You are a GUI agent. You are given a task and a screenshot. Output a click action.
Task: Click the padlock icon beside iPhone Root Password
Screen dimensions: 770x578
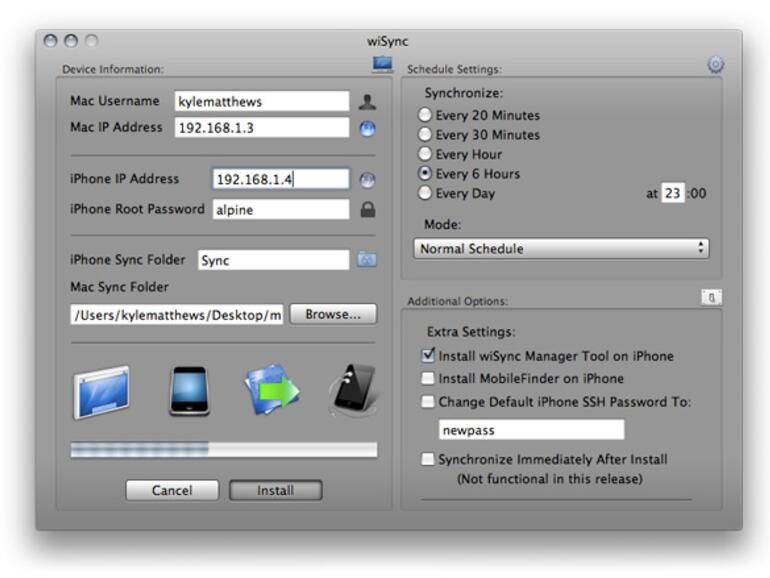coord(367,210)
